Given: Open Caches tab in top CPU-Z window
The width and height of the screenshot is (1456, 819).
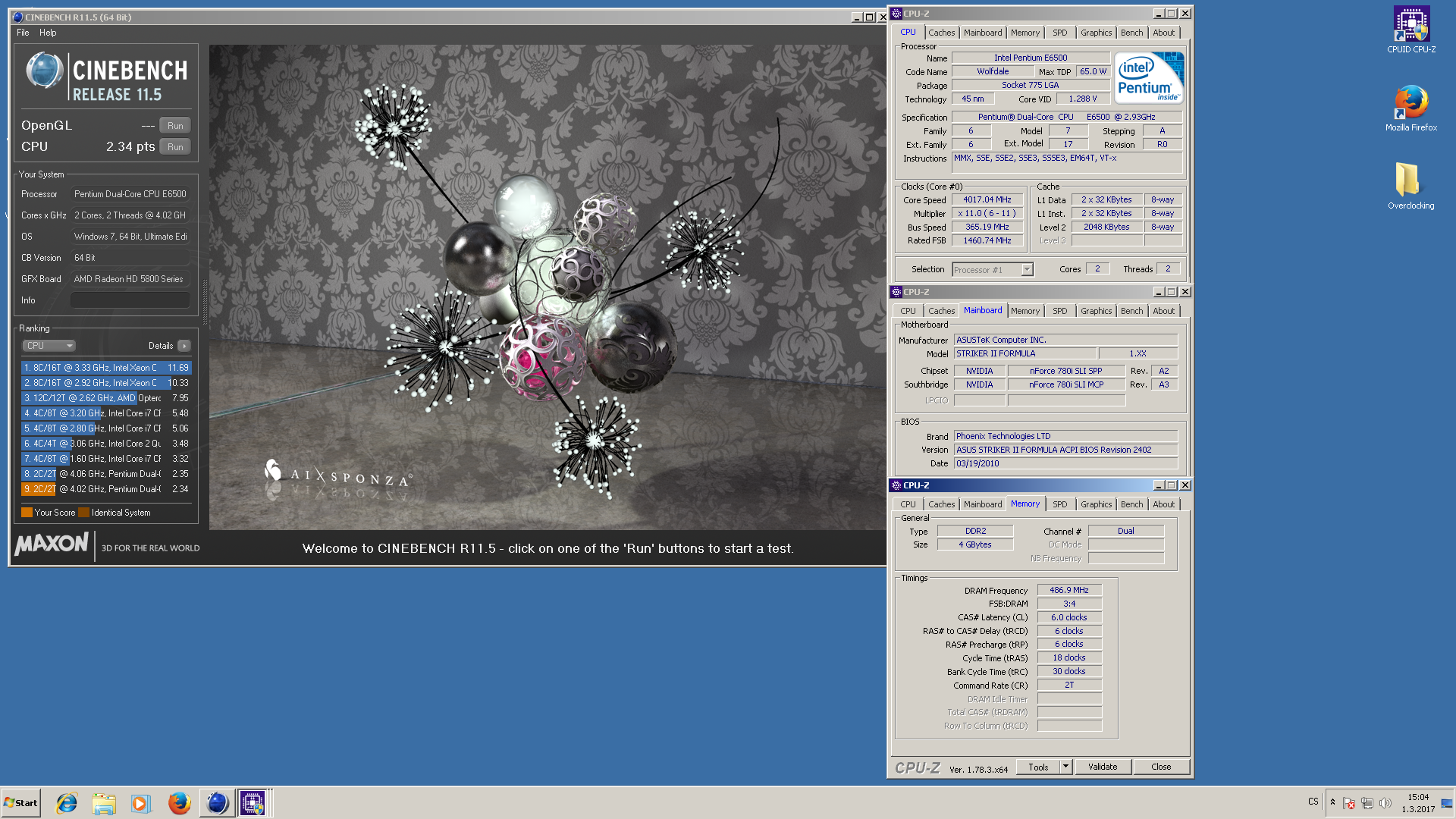Looking at the screenshot, I should 941,33.
